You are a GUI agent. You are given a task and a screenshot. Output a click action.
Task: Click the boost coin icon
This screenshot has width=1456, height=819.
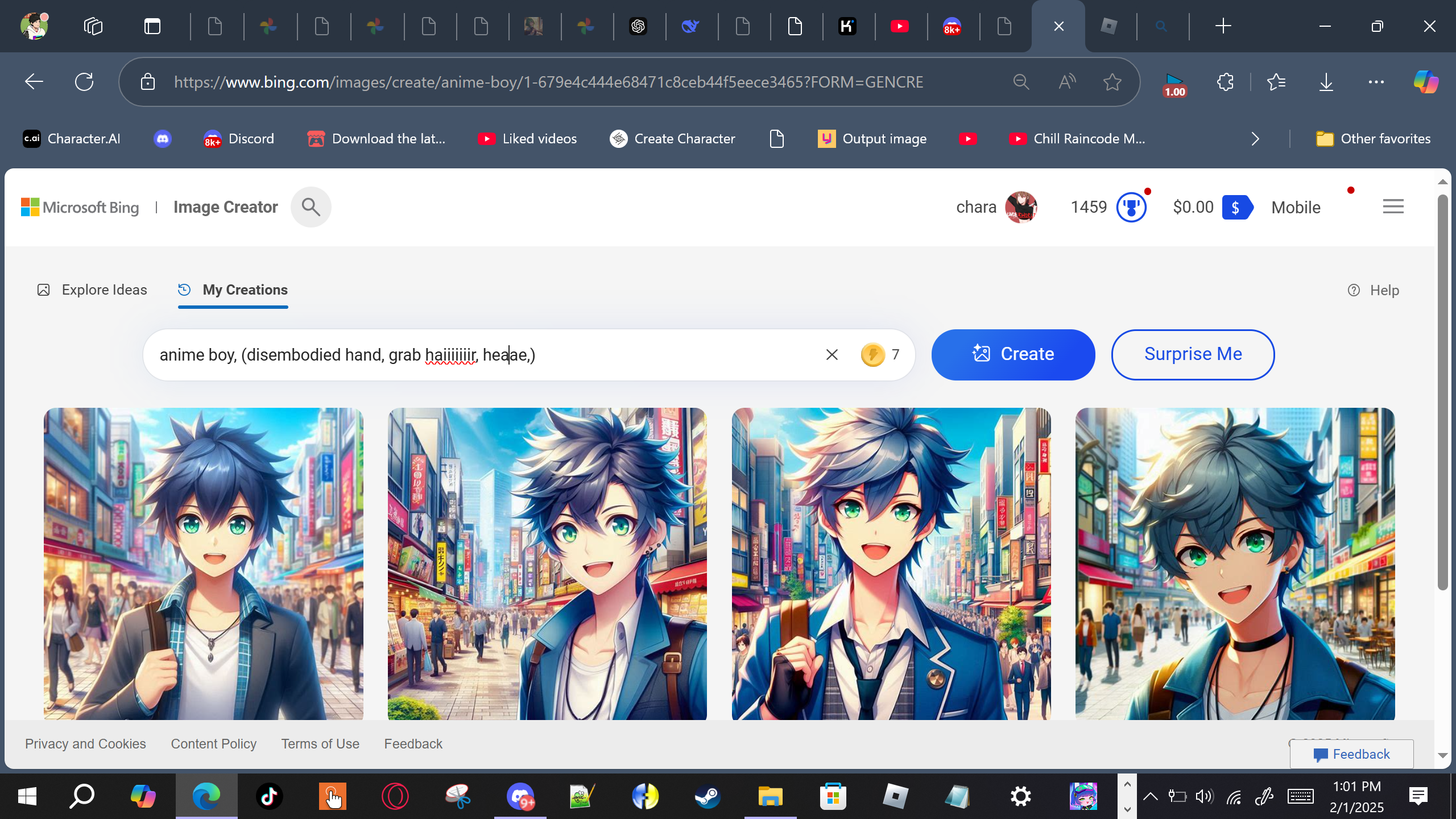872,355
